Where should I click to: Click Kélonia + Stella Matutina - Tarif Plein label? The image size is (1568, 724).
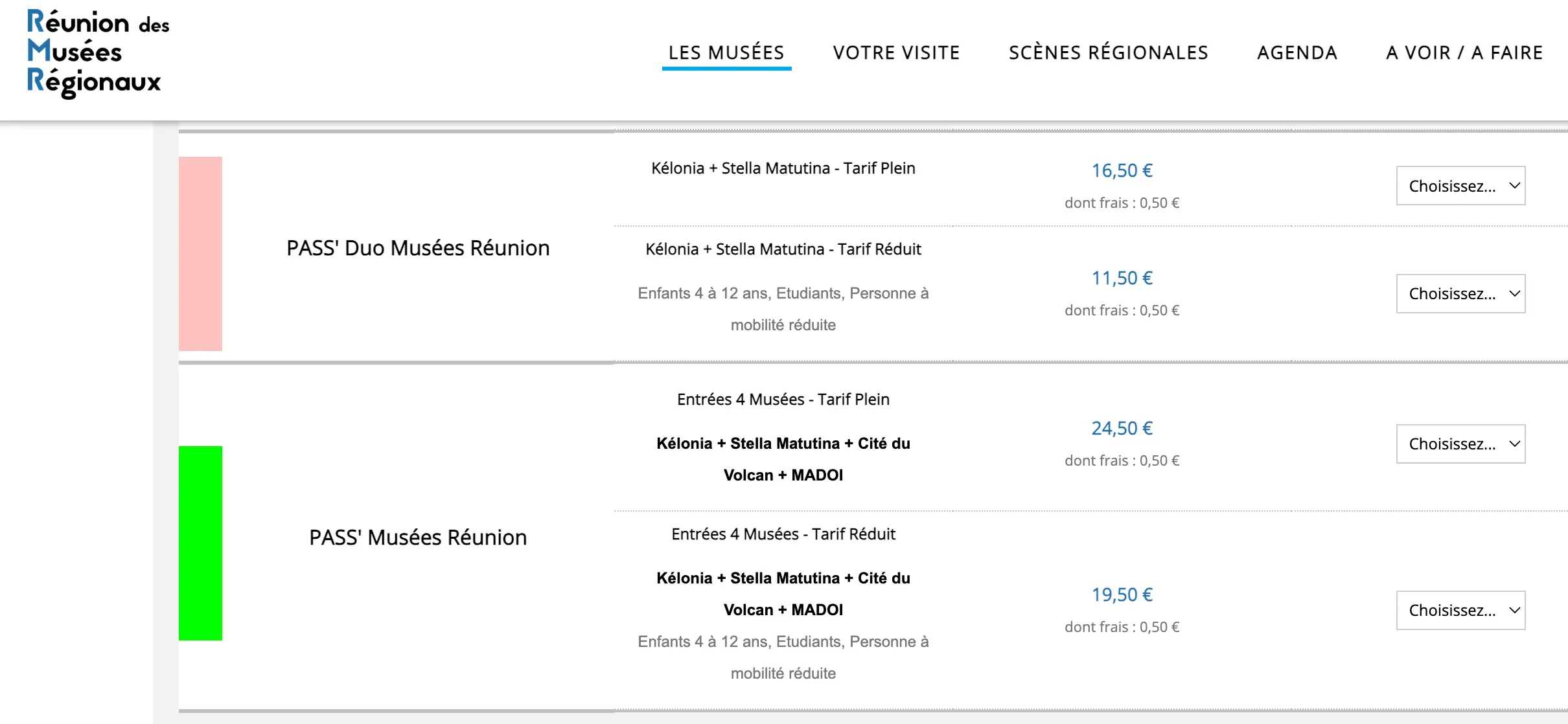783,168
